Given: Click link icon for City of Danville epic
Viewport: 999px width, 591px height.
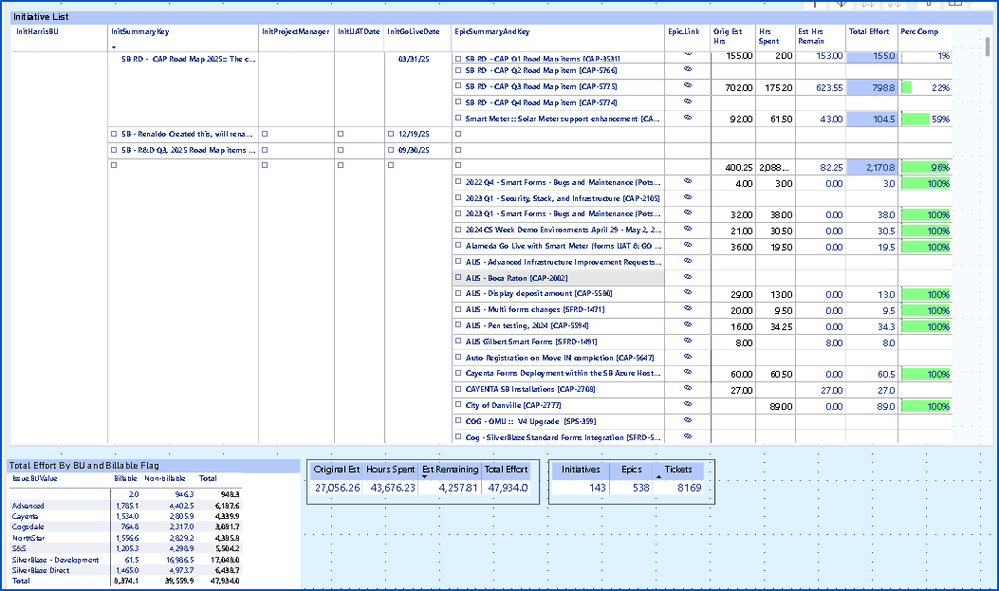Looking at the screenshot, I should (687, 405).
